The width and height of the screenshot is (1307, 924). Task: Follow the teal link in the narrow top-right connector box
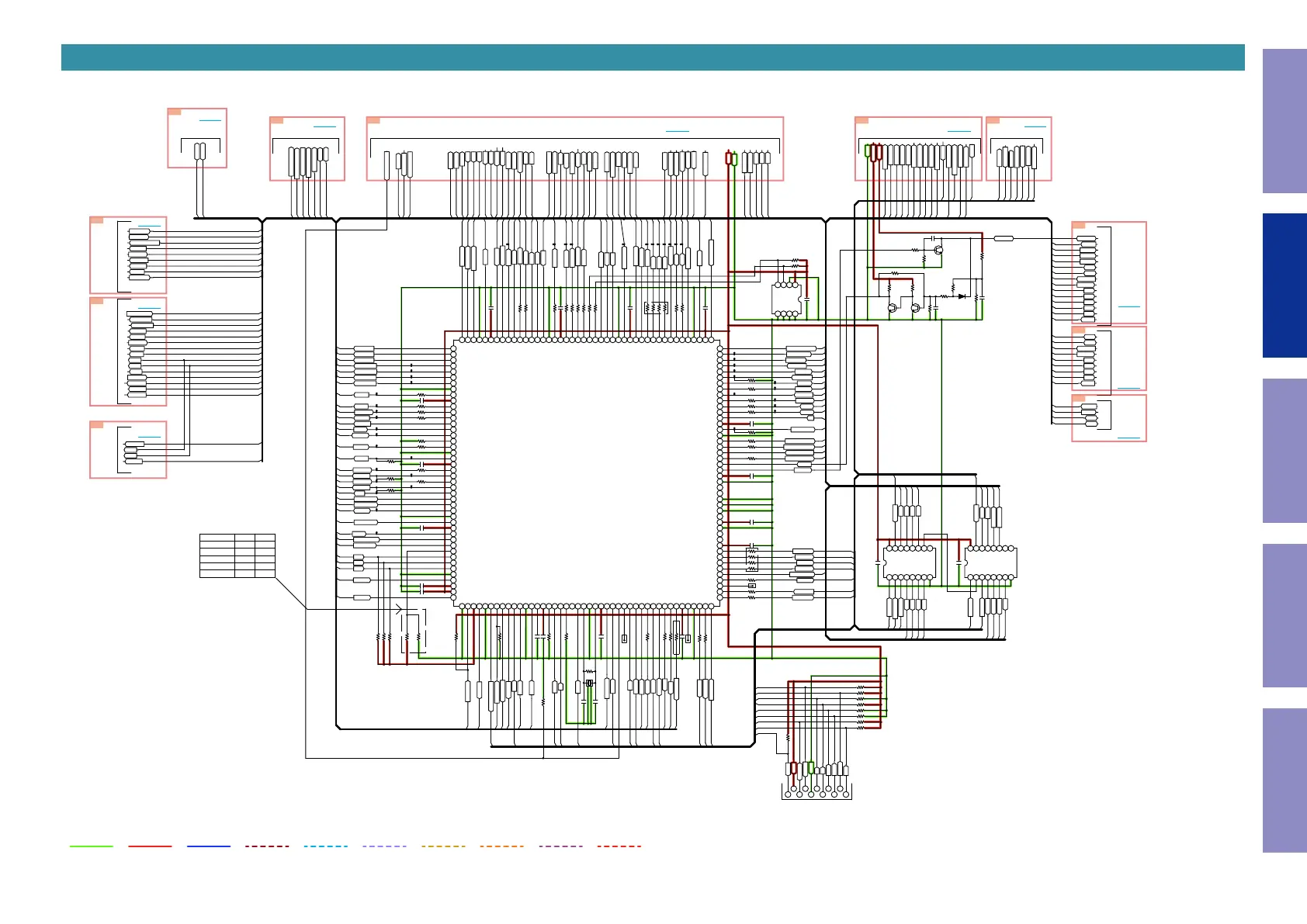point(1035,126)
